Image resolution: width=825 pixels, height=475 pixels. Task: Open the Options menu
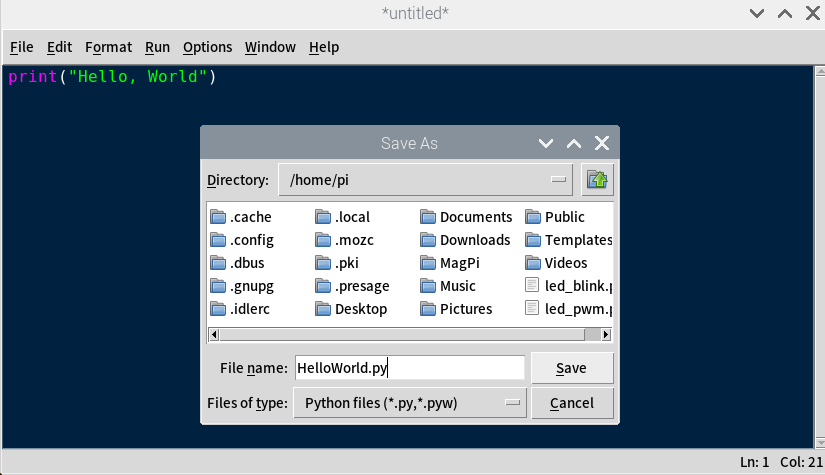[x=207, y=47]
